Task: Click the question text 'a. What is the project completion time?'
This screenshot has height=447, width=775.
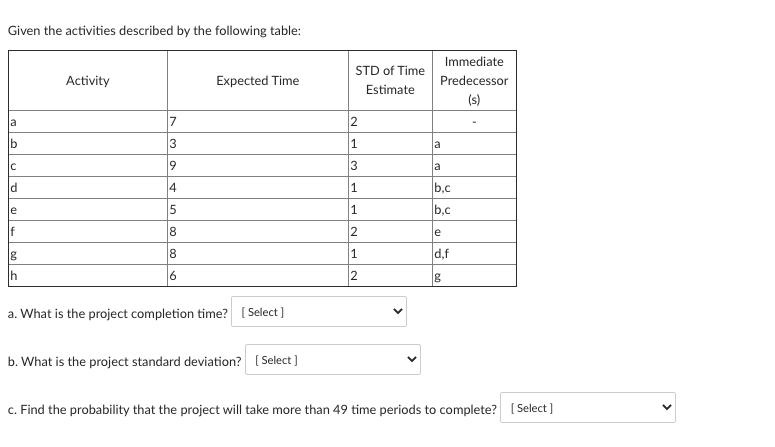Action: (x=118, y=313)
